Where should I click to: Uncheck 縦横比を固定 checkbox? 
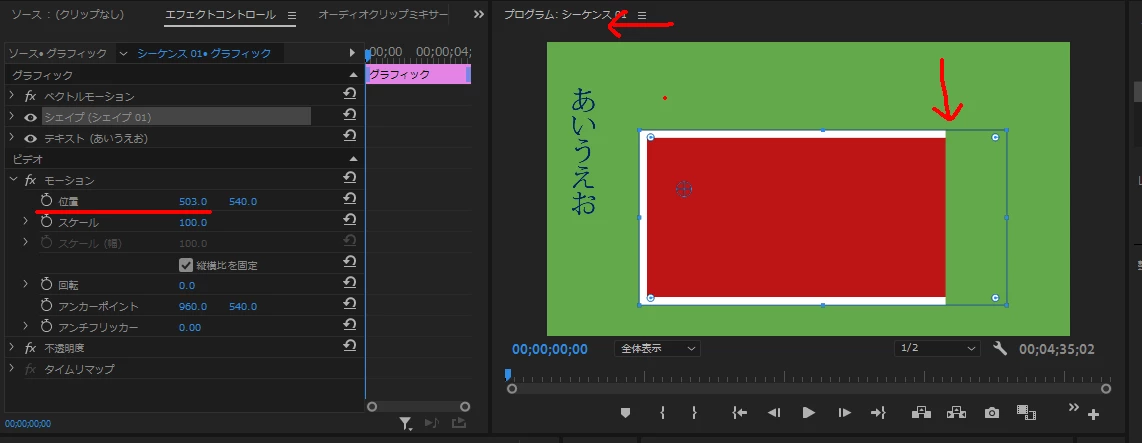[x=186, y=264]
